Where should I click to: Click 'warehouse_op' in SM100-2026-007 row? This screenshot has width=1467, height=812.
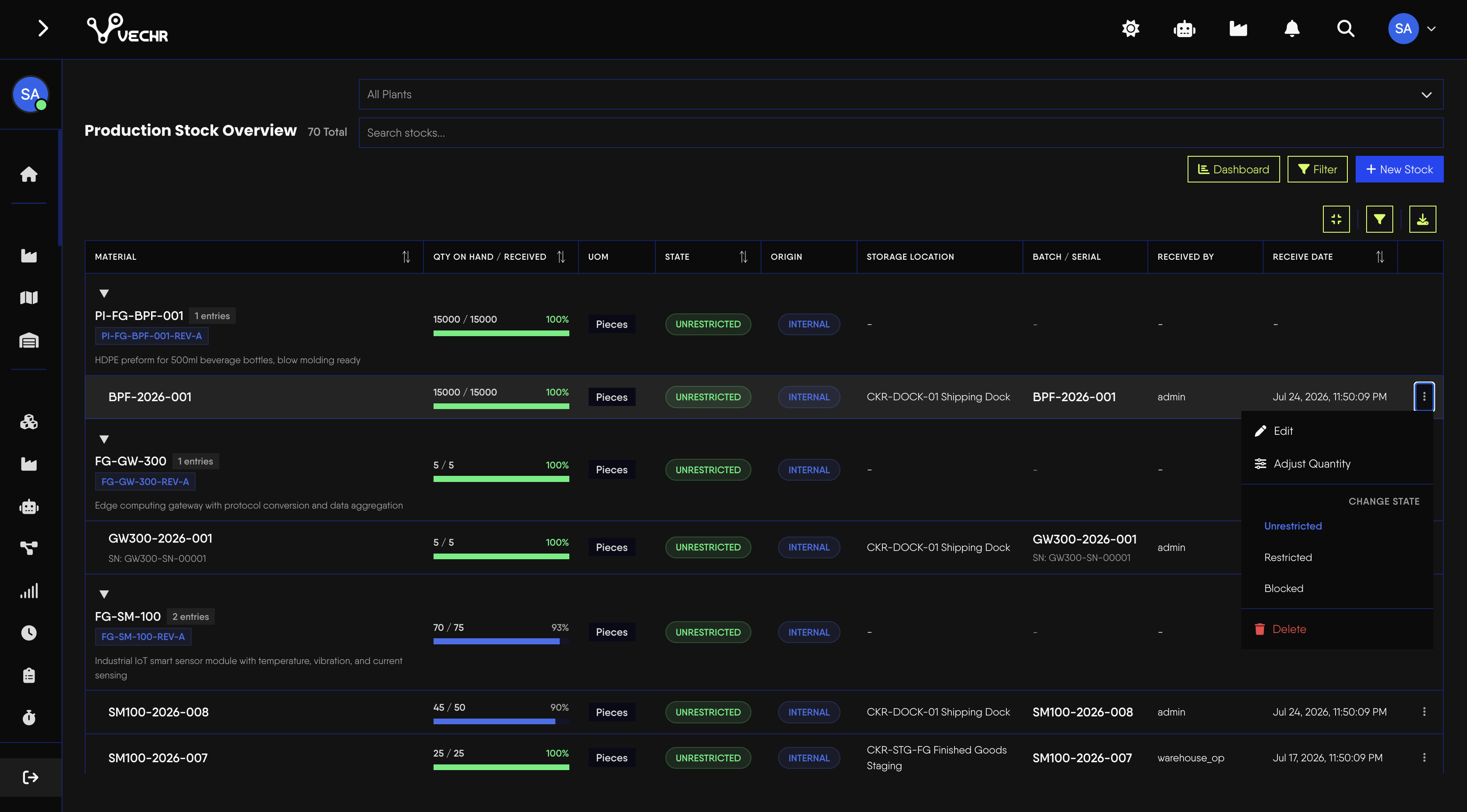(1191, 758)
